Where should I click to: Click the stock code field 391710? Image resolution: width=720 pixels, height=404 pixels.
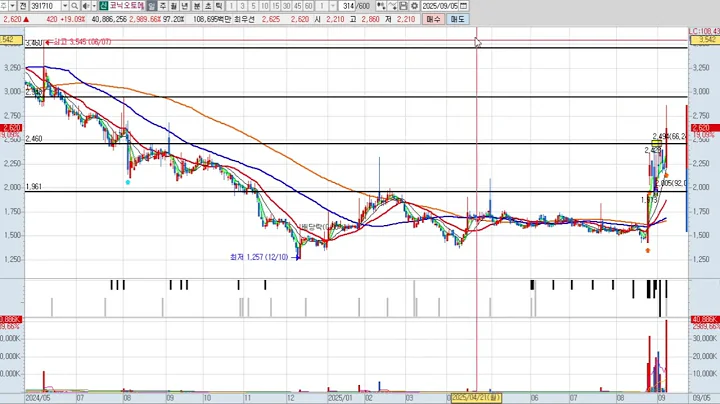click(x=45, y=6)
